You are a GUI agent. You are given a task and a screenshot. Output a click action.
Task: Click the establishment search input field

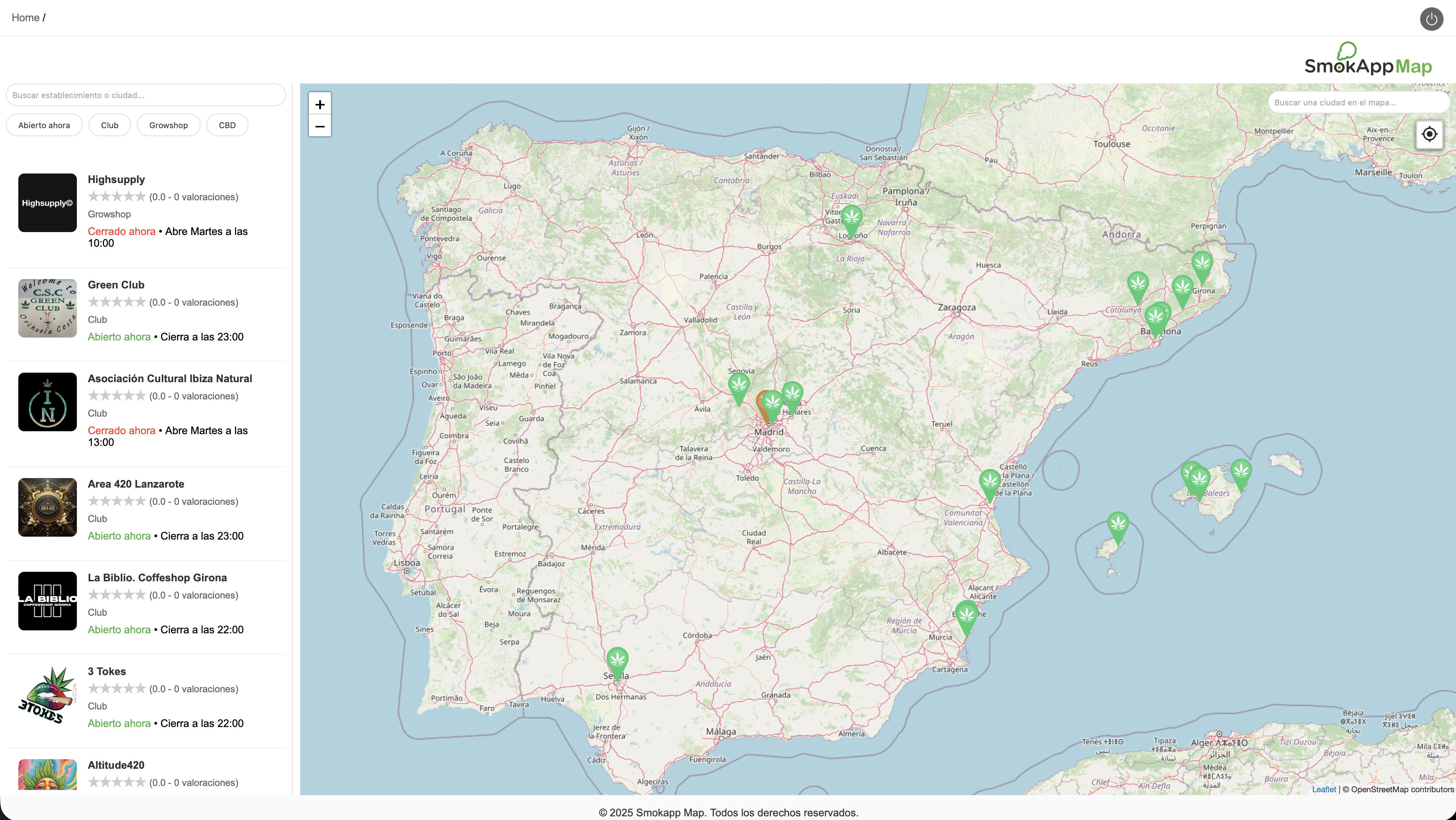[145, 95]
